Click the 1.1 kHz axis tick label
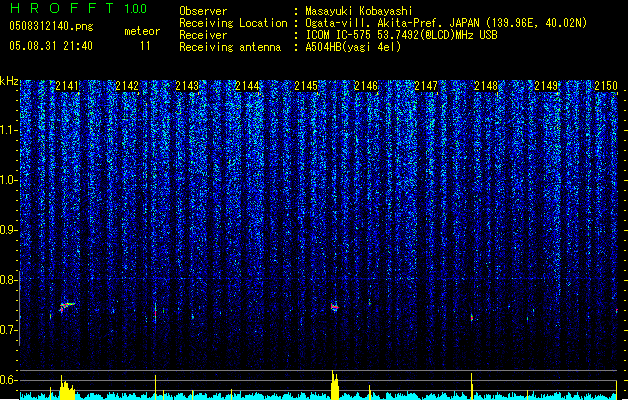 (8, 130)
